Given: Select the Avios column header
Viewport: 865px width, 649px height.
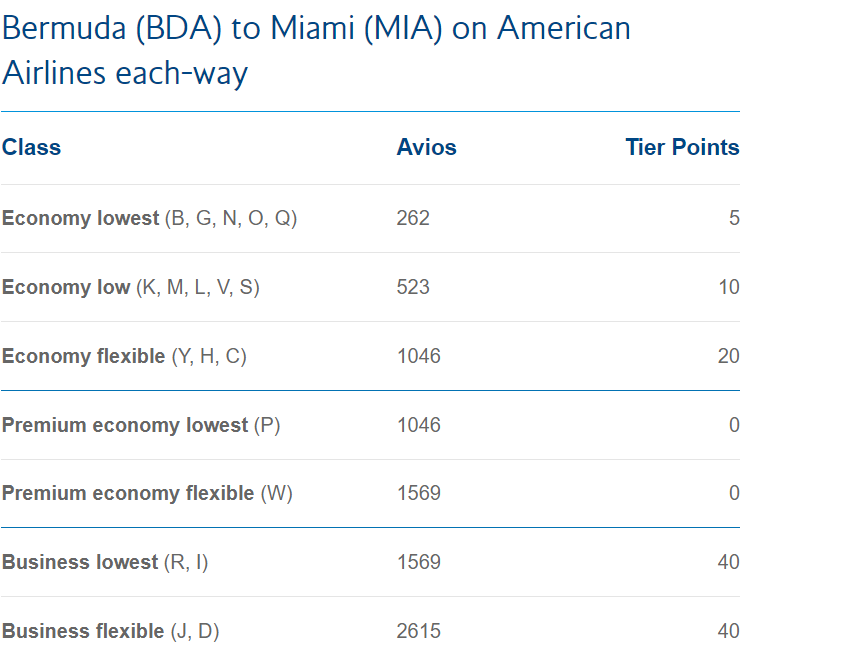Looking at the screenshot, I should pyautogui.click(x=426, y=147).
